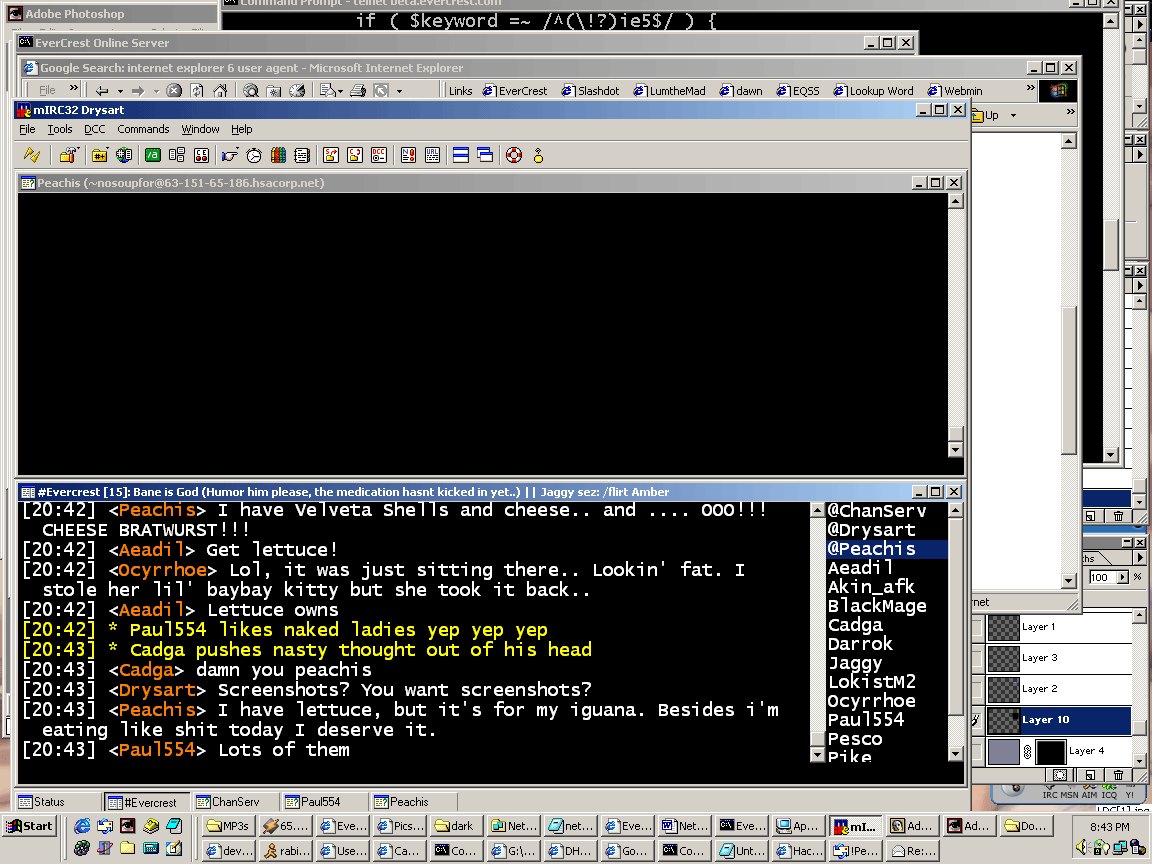
Task: Open the Help menu in mIRC
Action: click(242, 129)
